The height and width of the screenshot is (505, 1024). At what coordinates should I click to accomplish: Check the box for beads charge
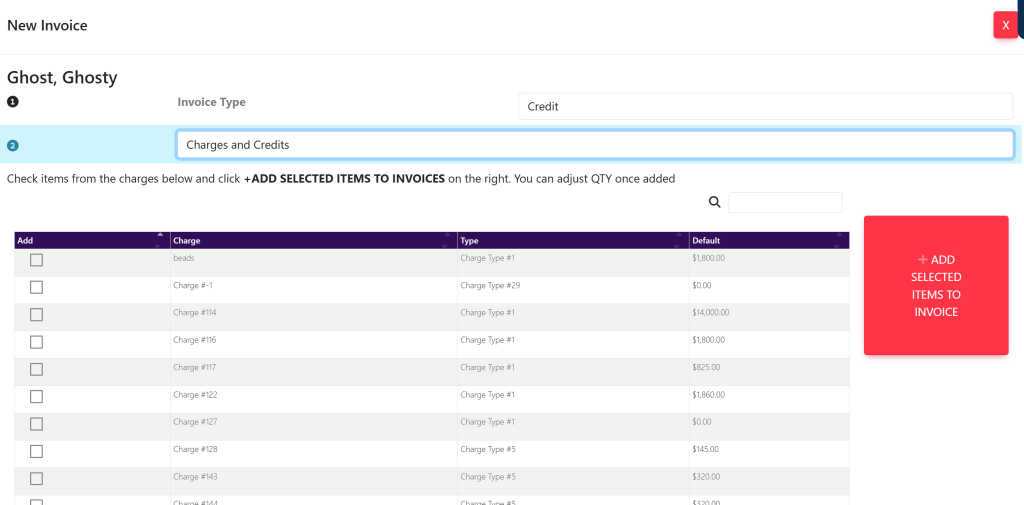37,260
